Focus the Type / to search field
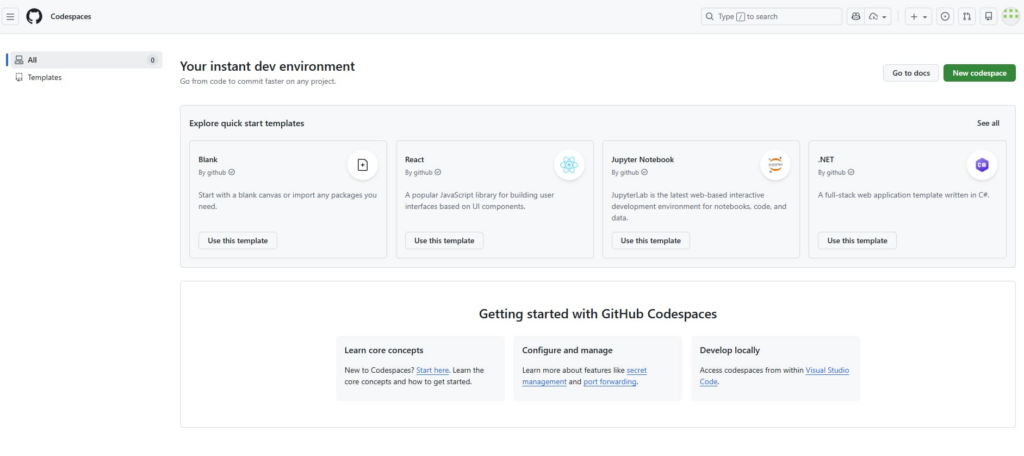Screen dimensions: 1024x456 coord(771,16)
